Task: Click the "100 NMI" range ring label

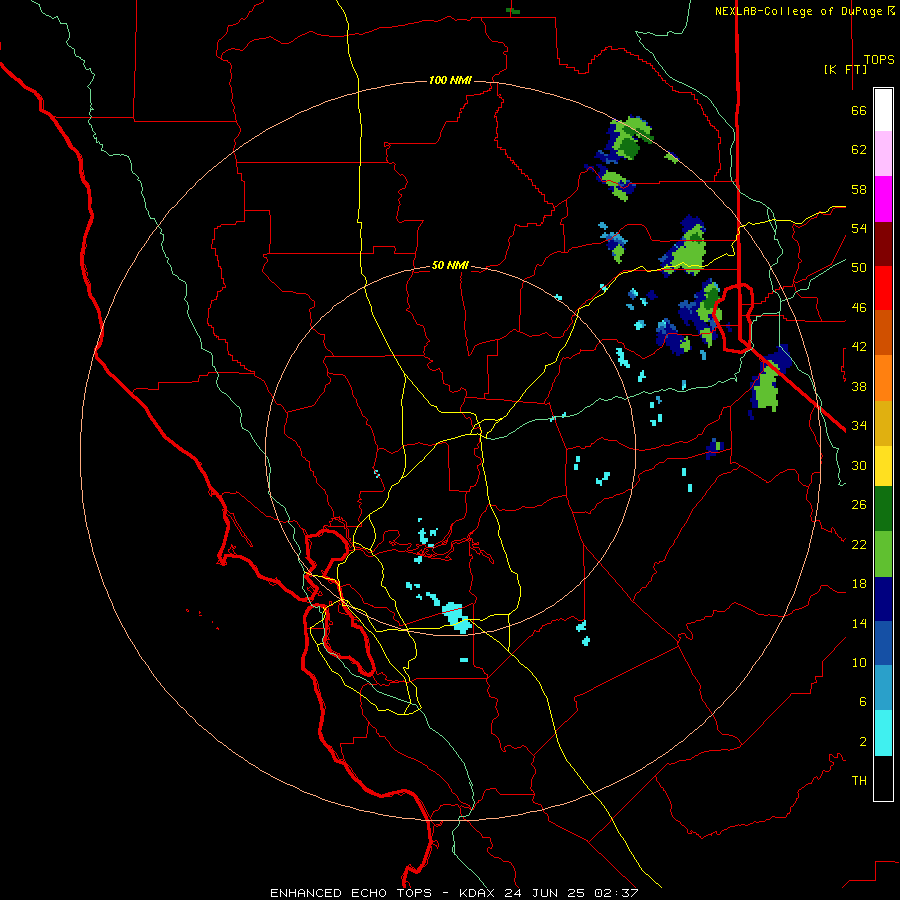Action: tap(450, 80)
